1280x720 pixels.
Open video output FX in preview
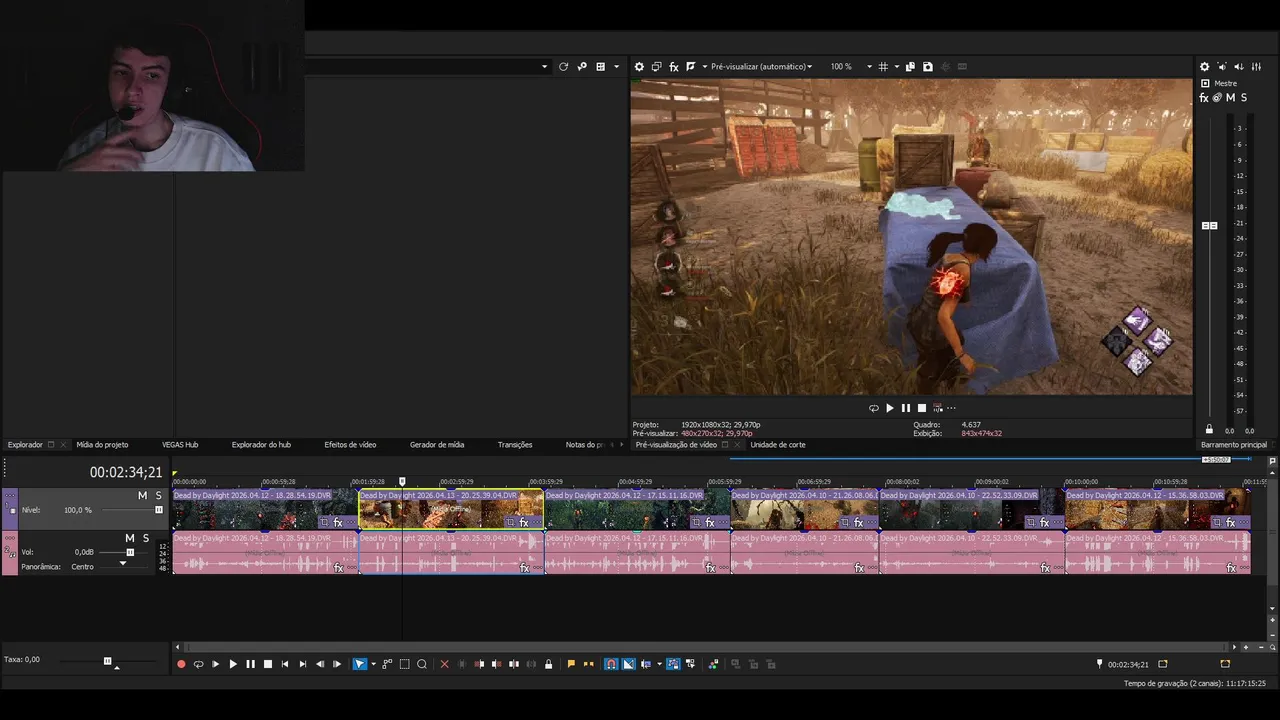point(674,67)
